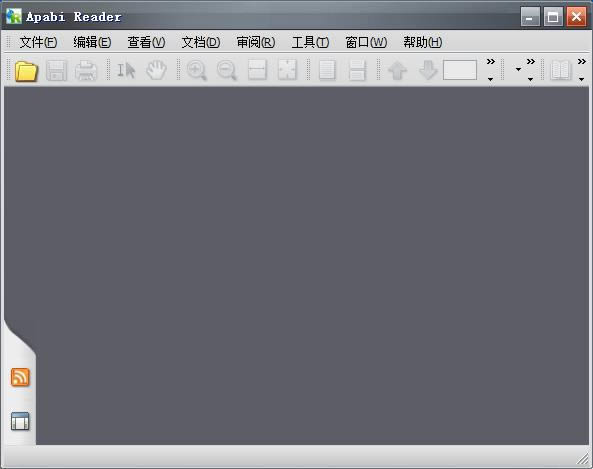The width and height of the screenshot is (593, 469).
Task: Open a file with the yellow folder icon
Action: coord(26,71)
